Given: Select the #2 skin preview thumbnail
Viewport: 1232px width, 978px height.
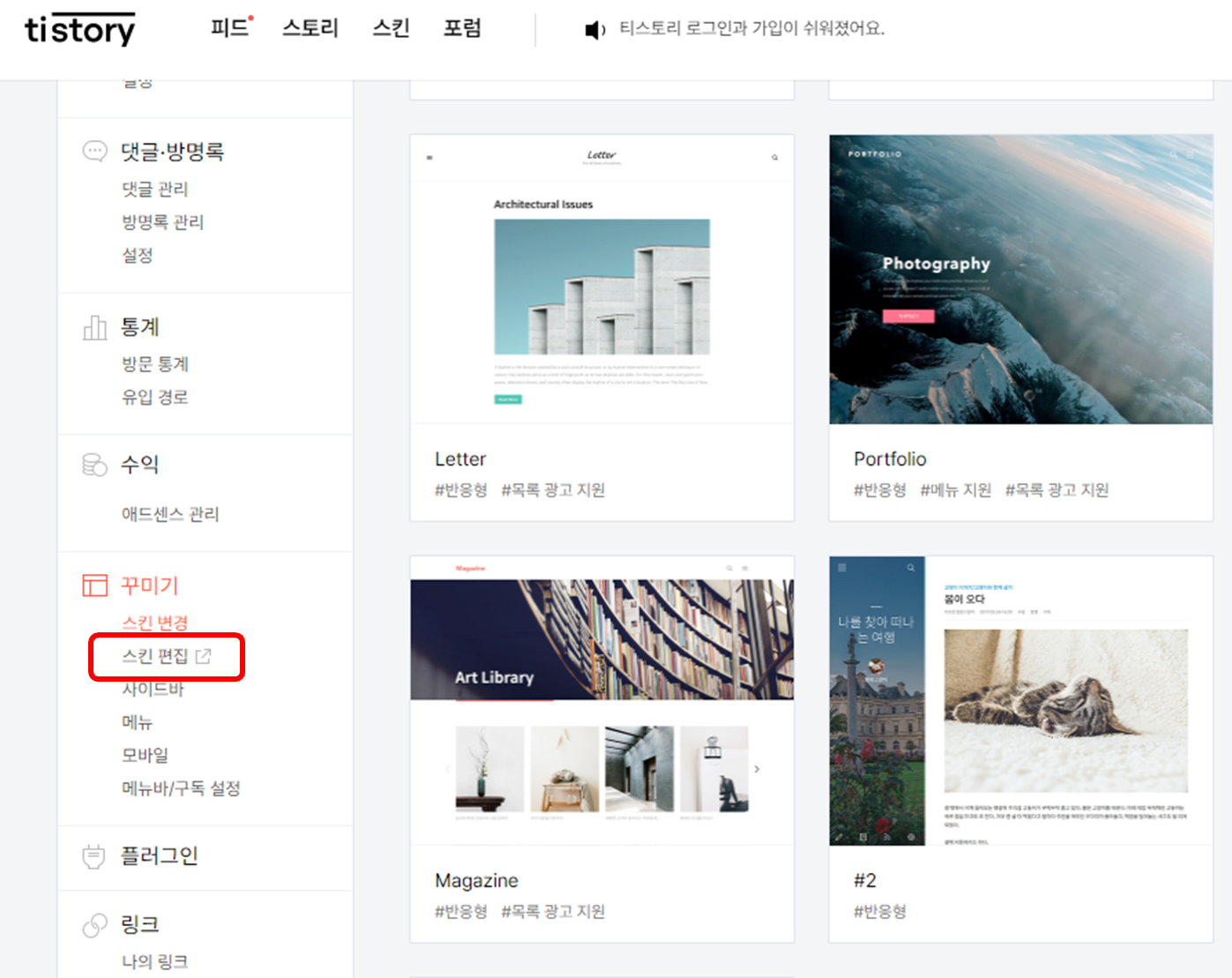Looking at the screenshot, I should click(x=1021, y=701).
